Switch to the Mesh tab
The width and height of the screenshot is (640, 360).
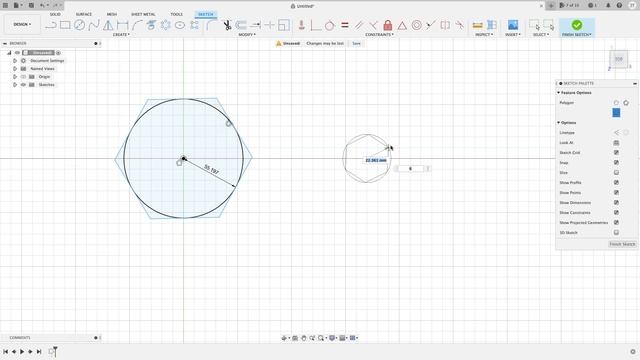click(112, 14)
